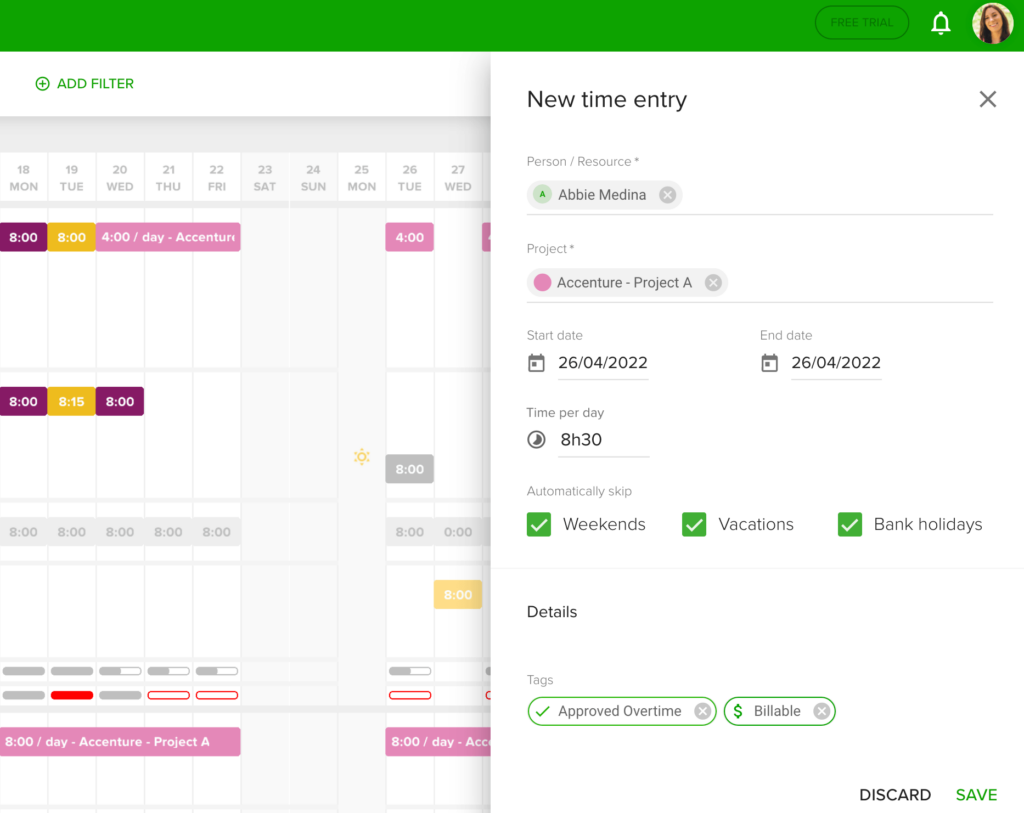Viewport: 1024px width, 813px height.
Task: Open the end date calendar picker
Action: tap(769, 363)
